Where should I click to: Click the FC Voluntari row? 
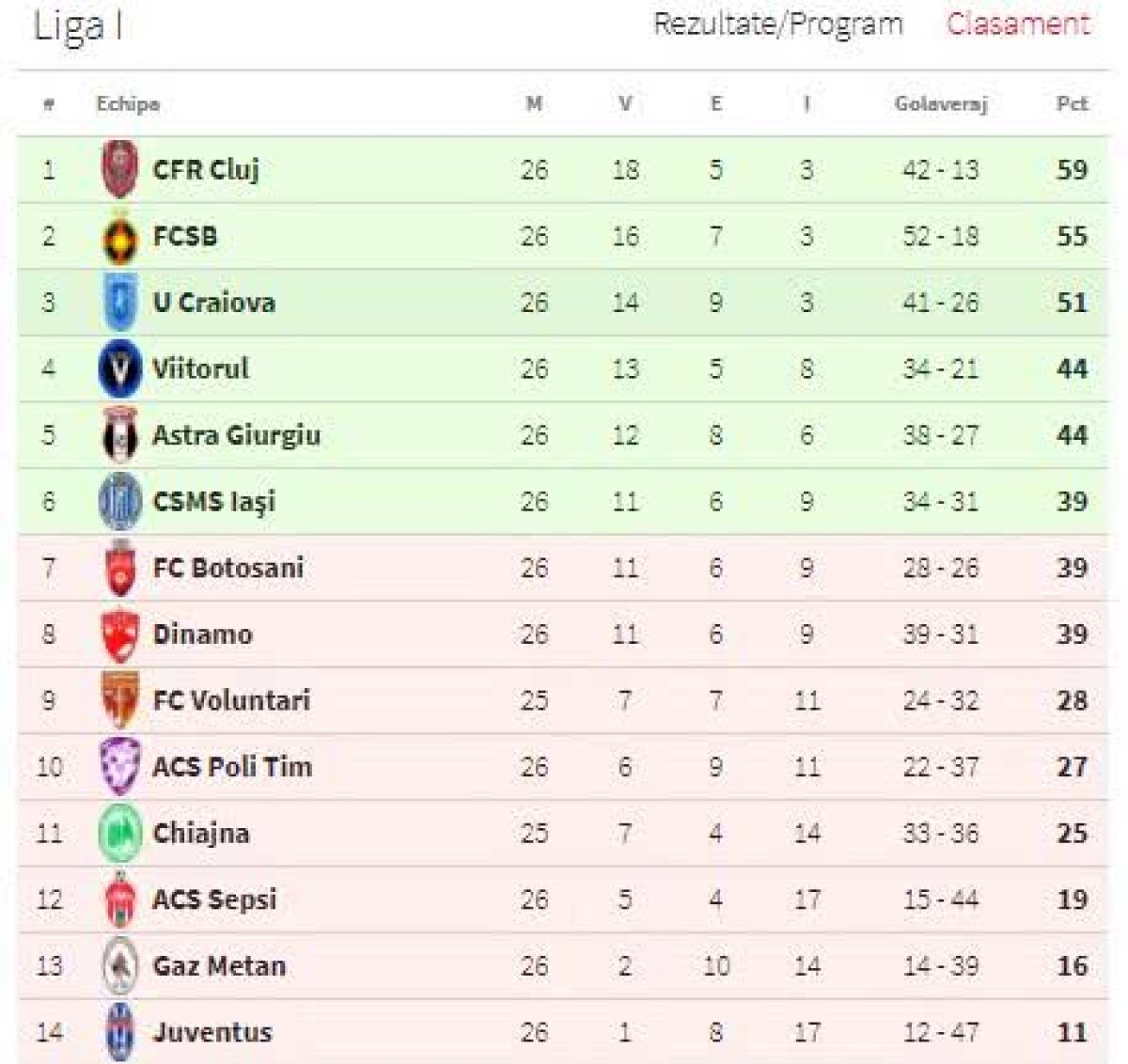click(x=564, y=700)
